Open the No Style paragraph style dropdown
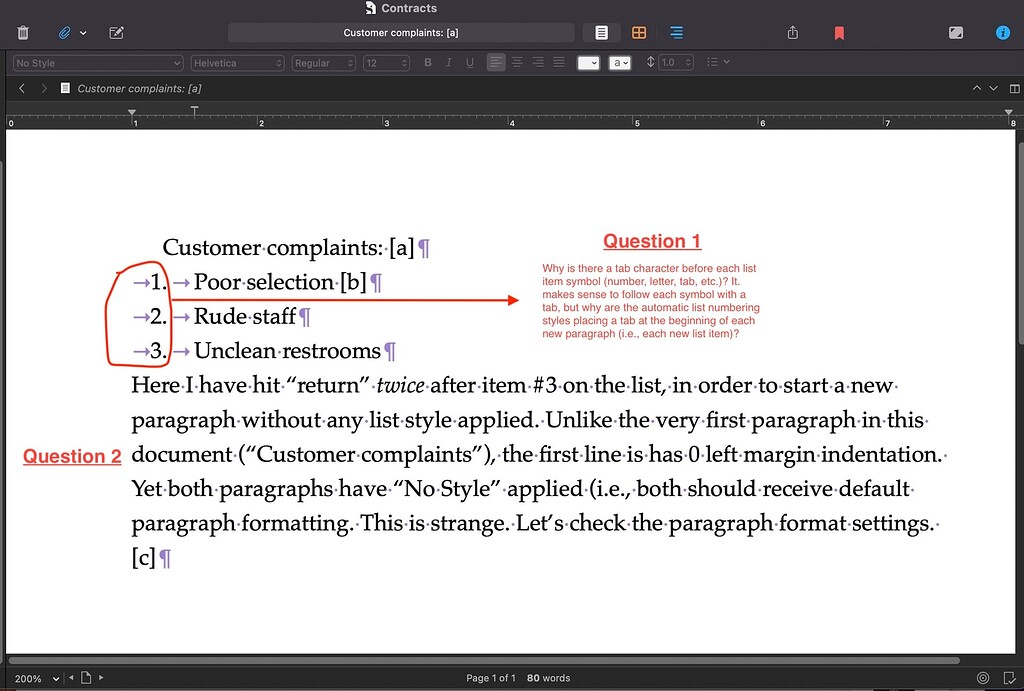1024x691 pixels. (x=96, y=62)
